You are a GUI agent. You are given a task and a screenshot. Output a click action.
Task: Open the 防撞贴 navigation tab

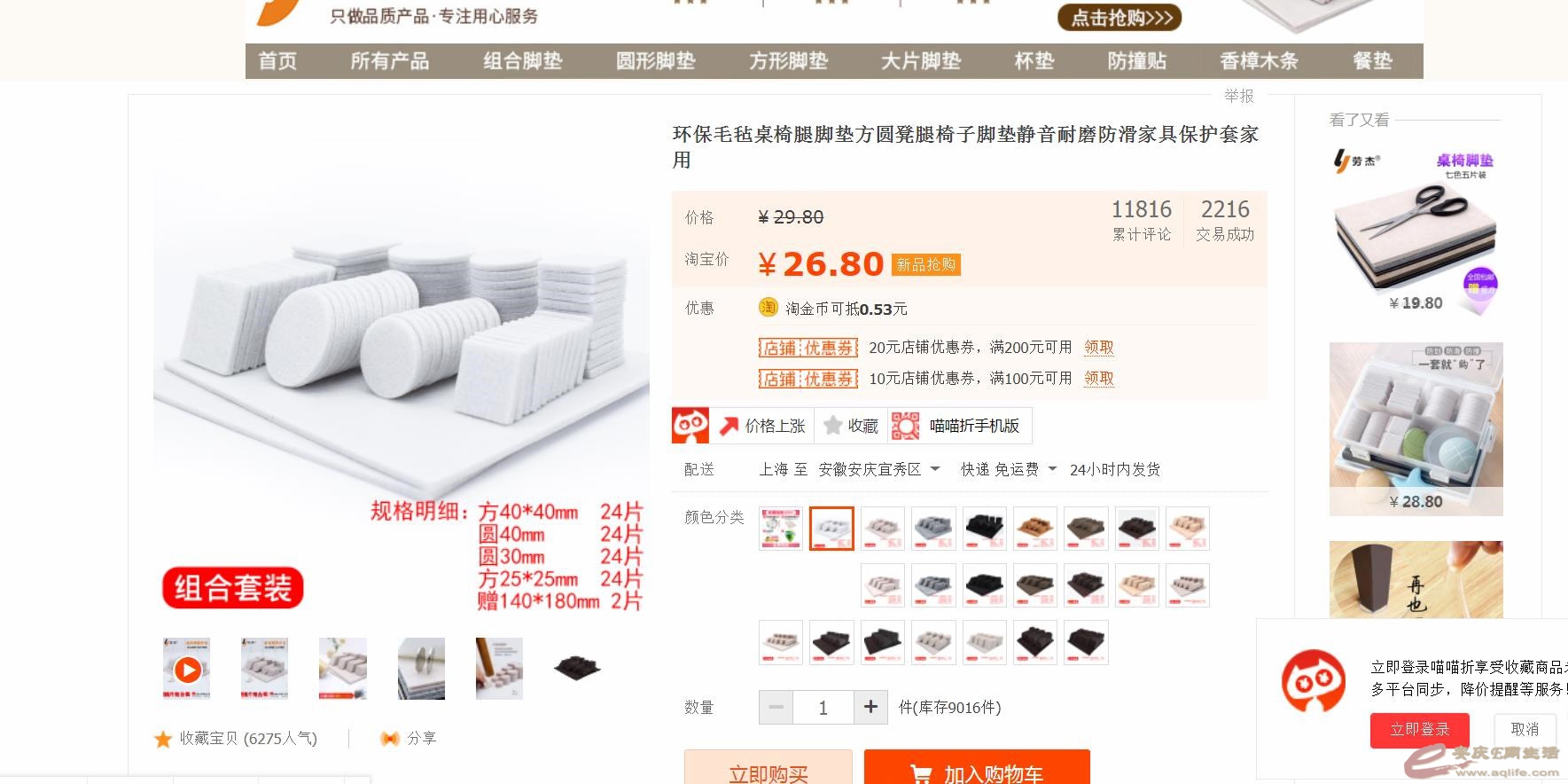click(x=1137, y=61)
